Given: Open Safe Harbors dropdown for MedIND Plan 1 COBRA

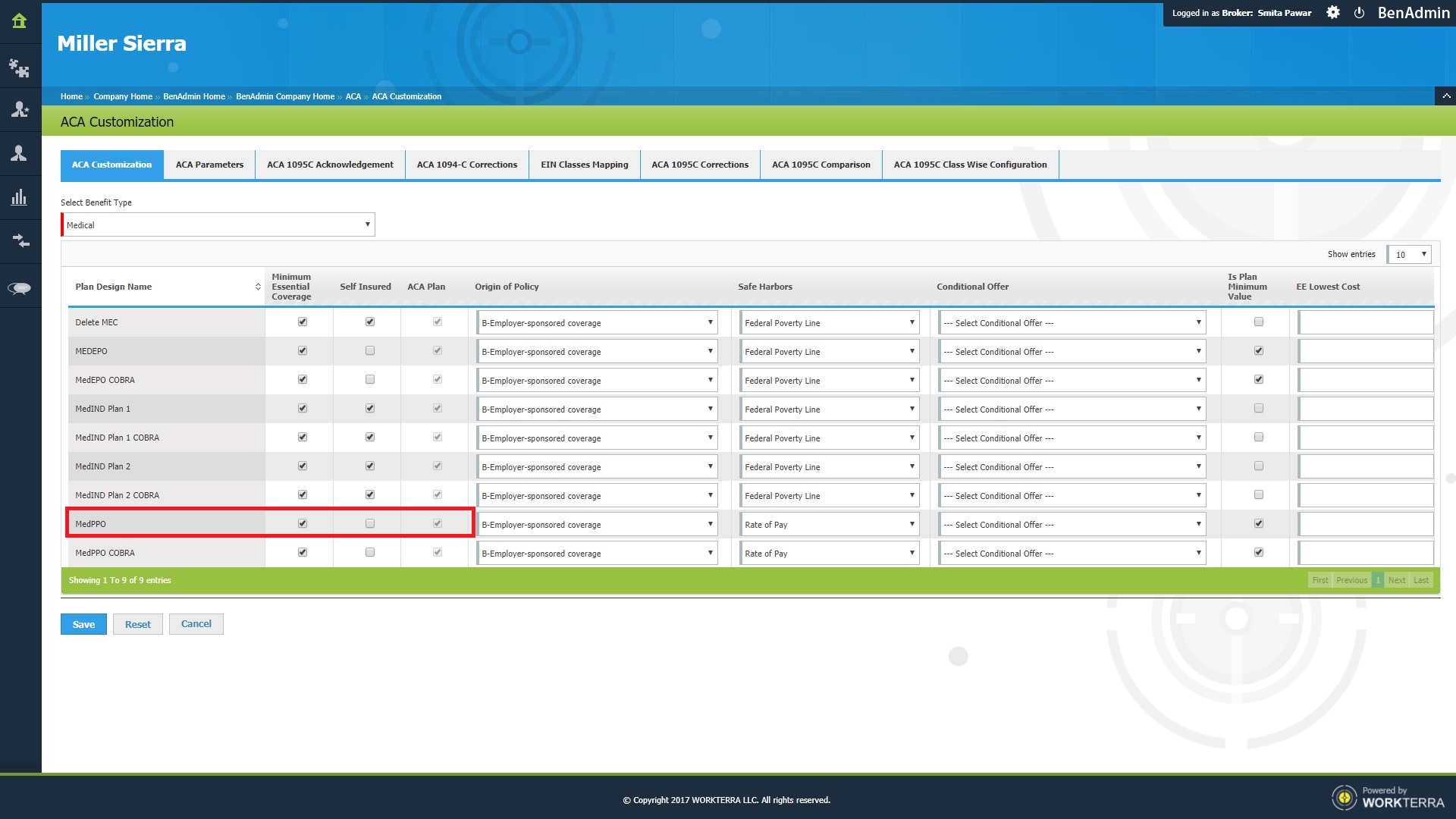Looking at the screenshot, I should (830, 438).
